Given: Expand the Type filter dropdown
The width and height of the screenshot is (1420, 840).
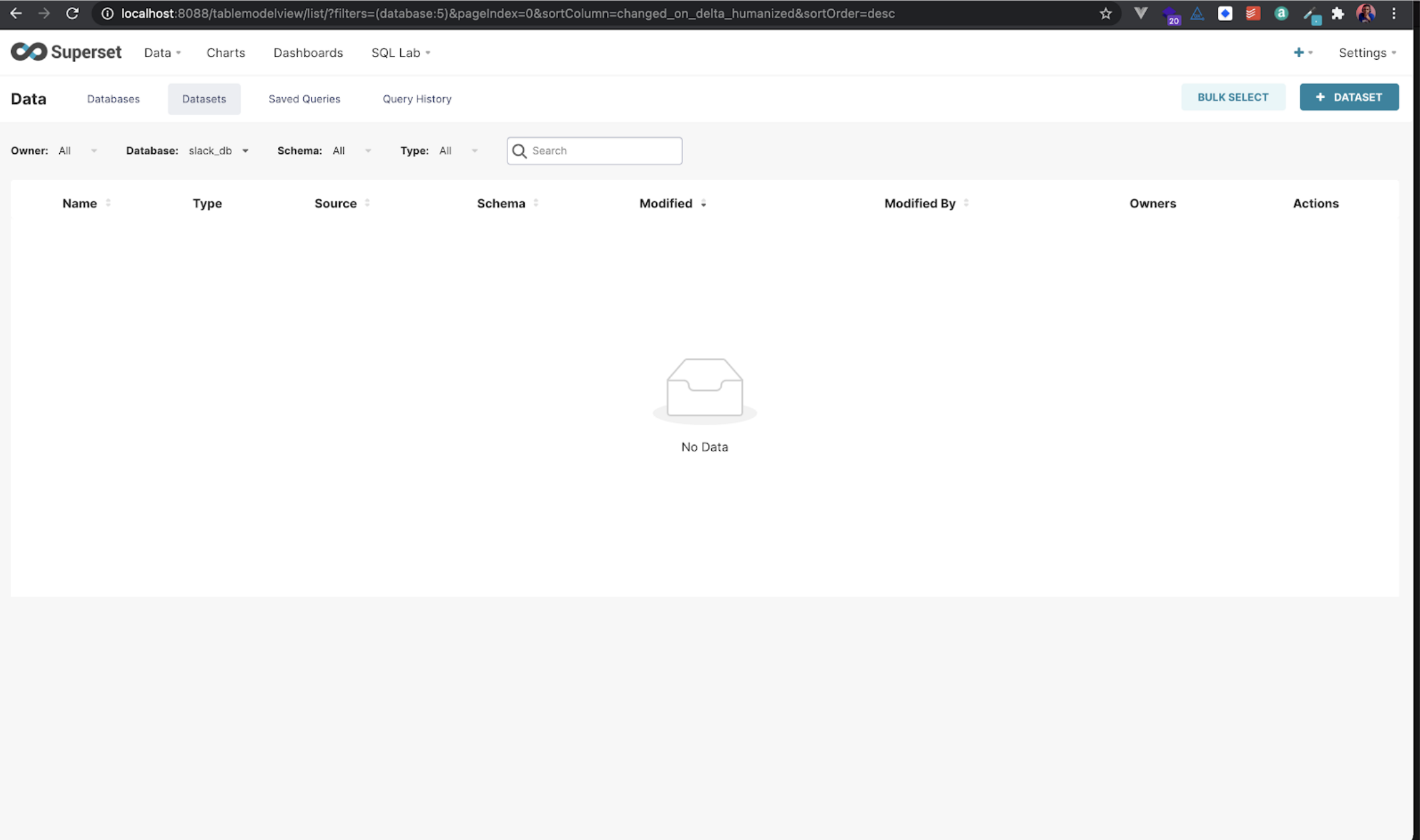Looking at the screenshot, I should click(x=458, y=151).
